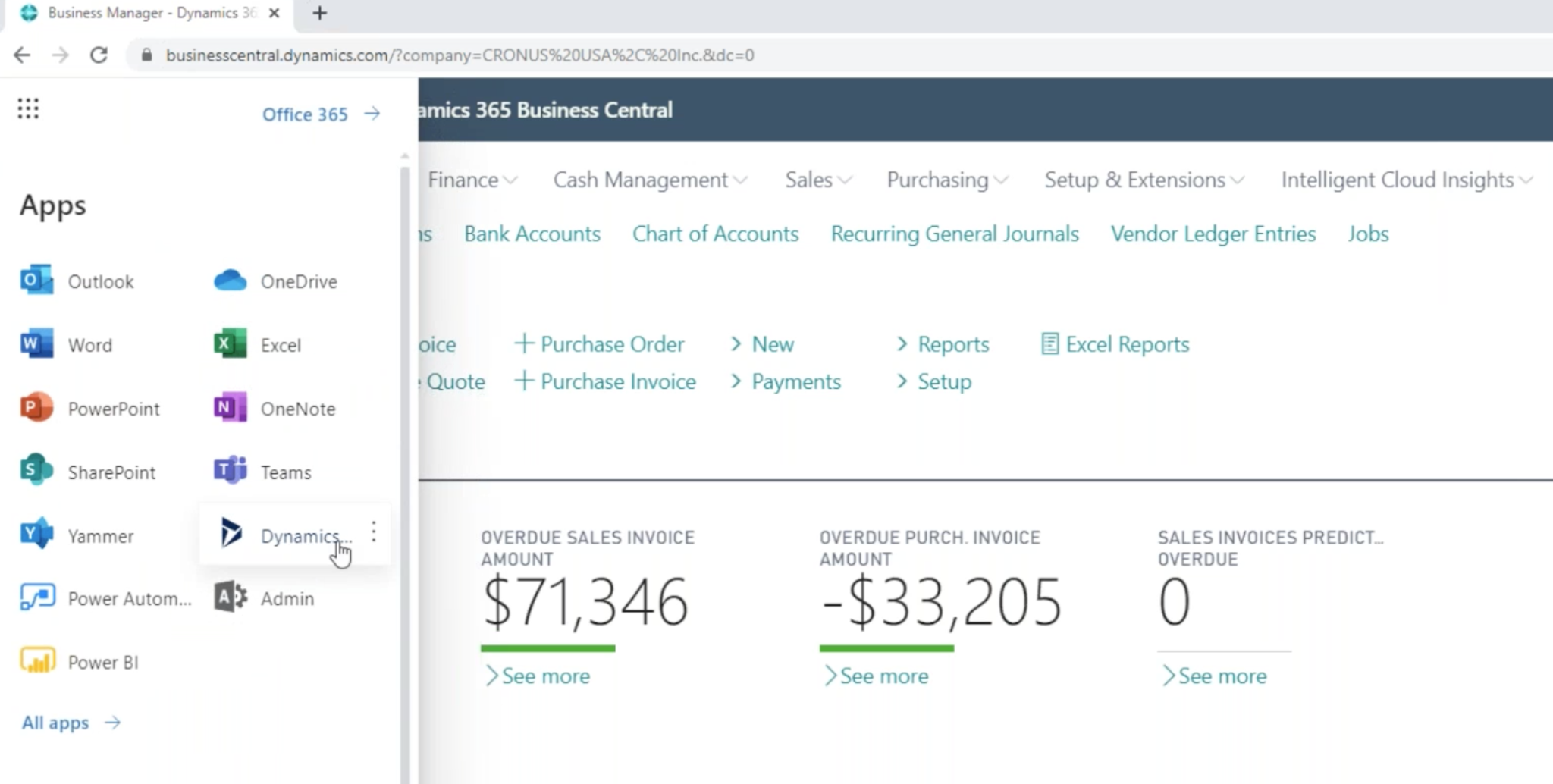Close the app launcher waffle menu
The image size is (1553, 784).
pos(28,108)
